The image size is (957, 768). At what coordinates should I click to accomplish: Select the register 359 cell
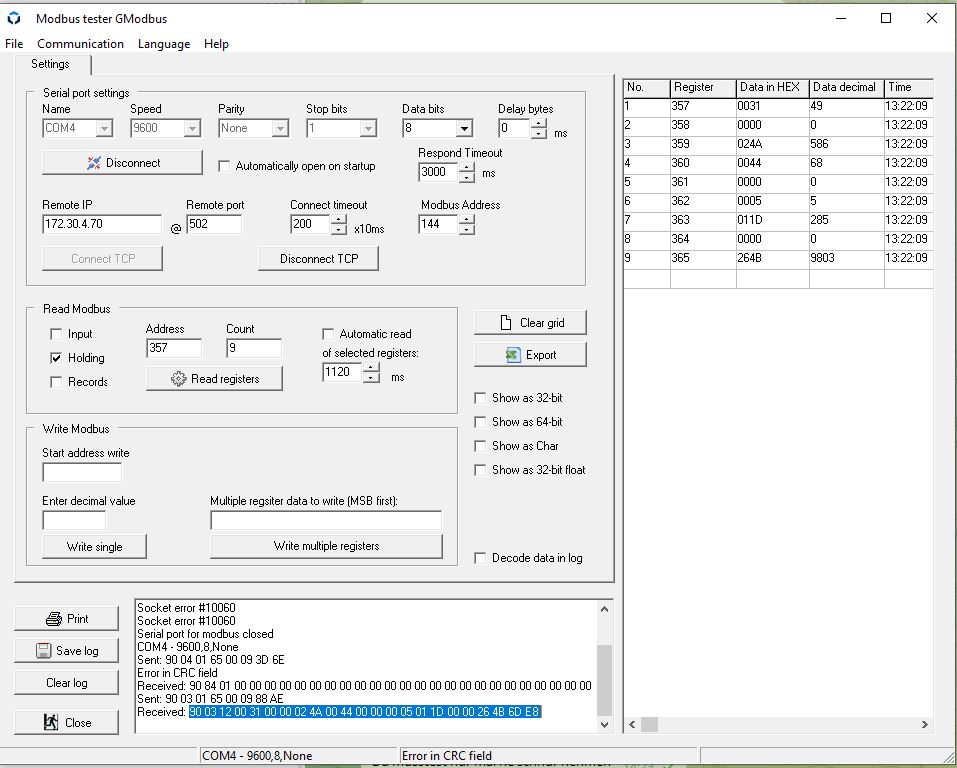703,144
